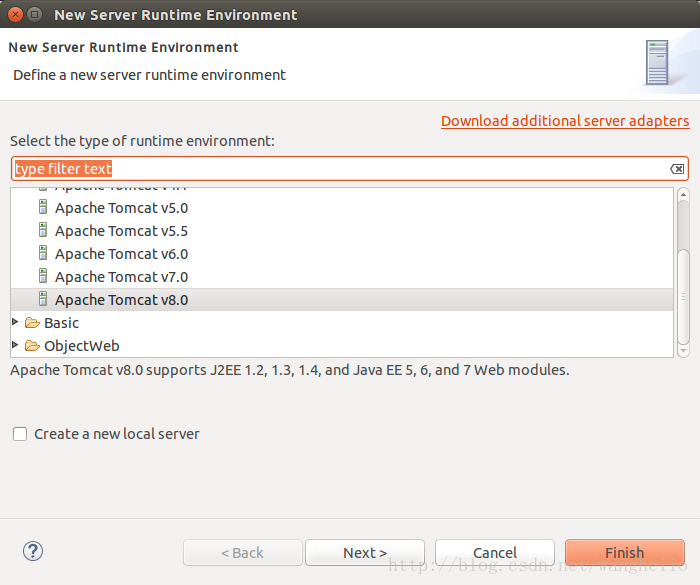Click the Apache Tomcat v8.0 server icon
The height and width of the screenshot is (585, 700).
tap(43, 299)
